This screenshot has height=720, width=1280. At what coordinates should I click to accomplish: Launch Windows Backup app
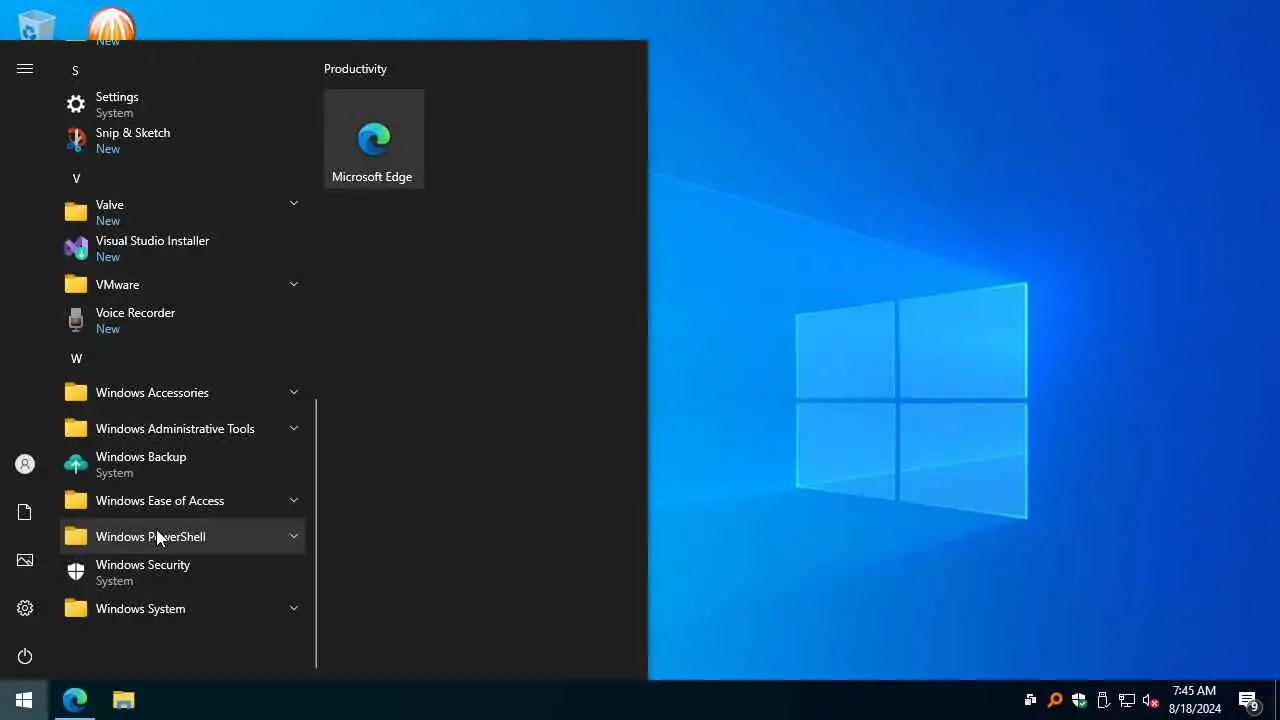pyautogui.click(x=183, y=464)
